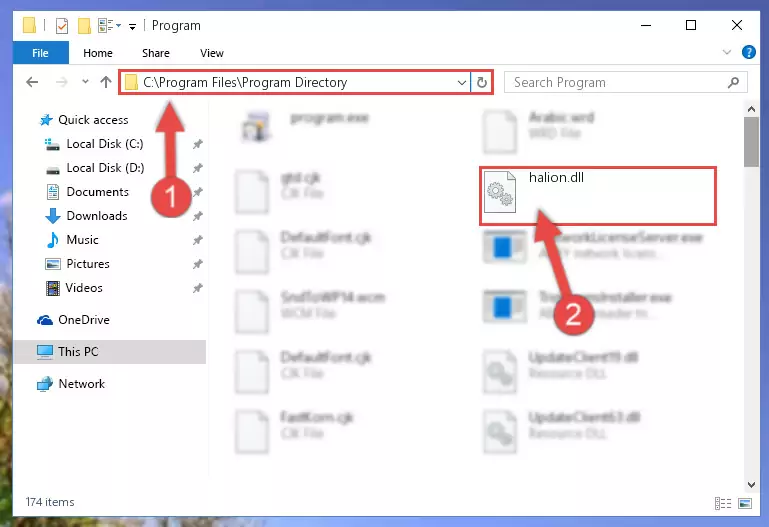The width and height of the screenshot is (769, 527).
Task: Click the title bar folder icon
Action: [x=29, y=25]
